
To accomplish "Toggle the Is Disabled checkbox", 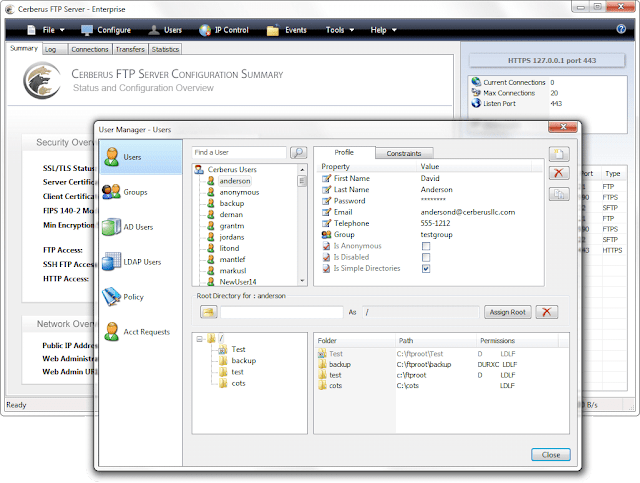I will click(x=426, y=257).
